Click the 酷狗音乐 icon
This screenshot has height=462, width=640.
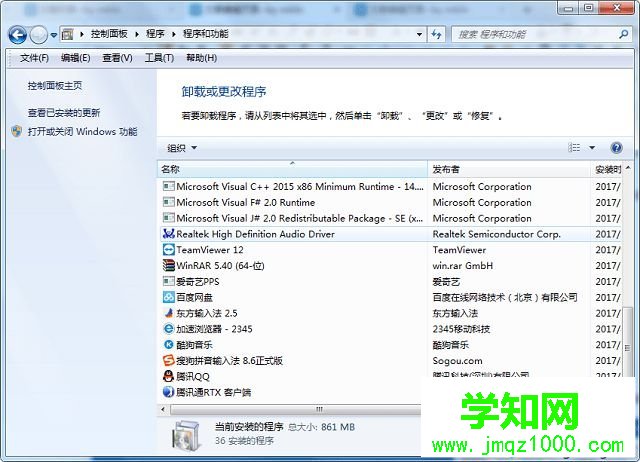(169, 345)
